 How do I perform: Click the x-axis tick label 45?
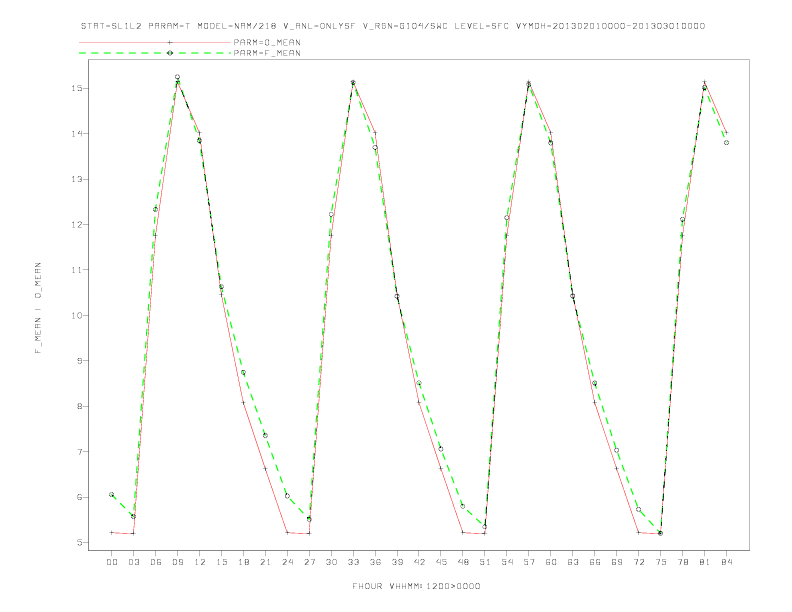tap(441, 562)
